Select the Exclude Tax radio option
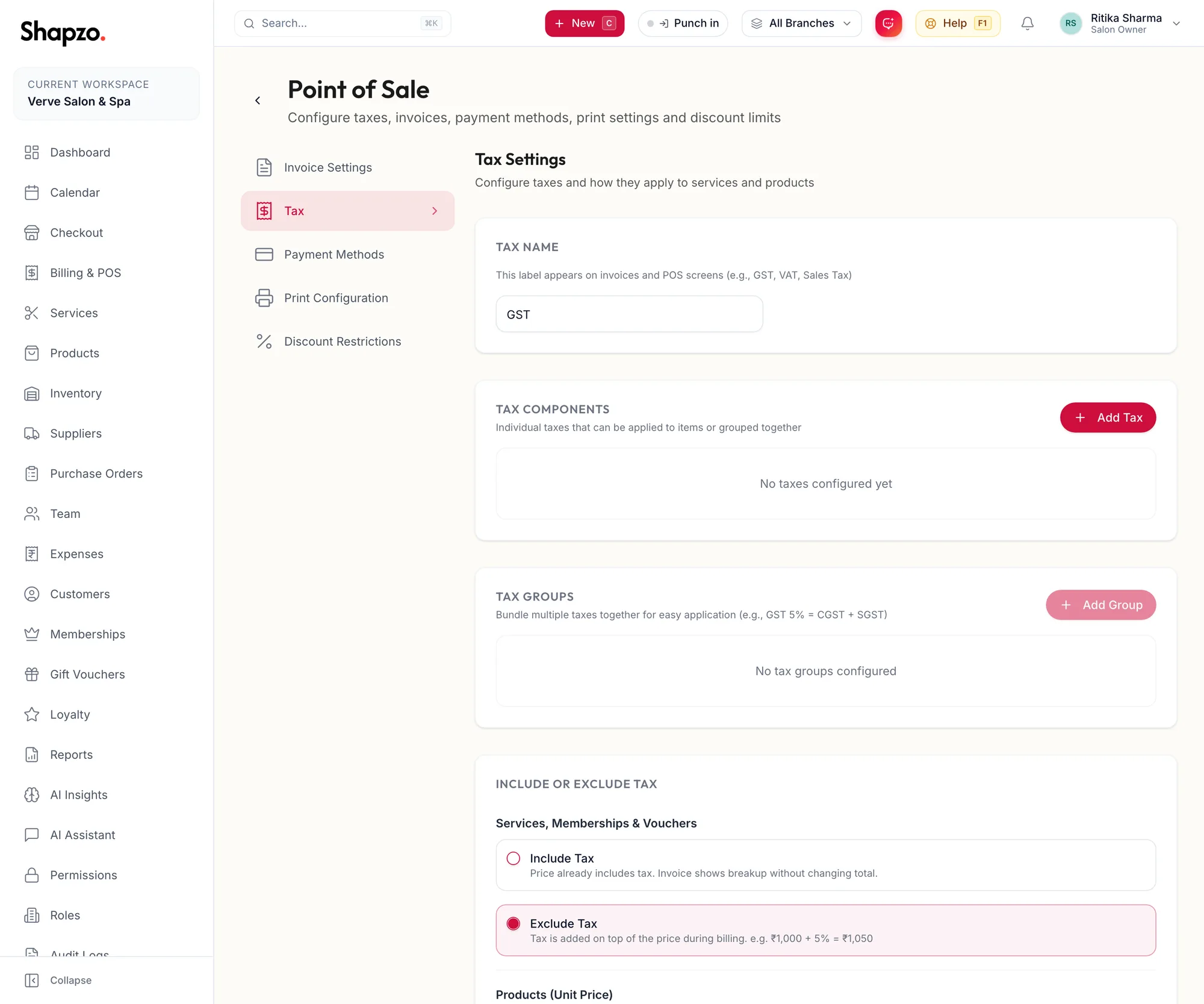Image resolution: width=1204 pixels, height=1004 pixels. 514,923
